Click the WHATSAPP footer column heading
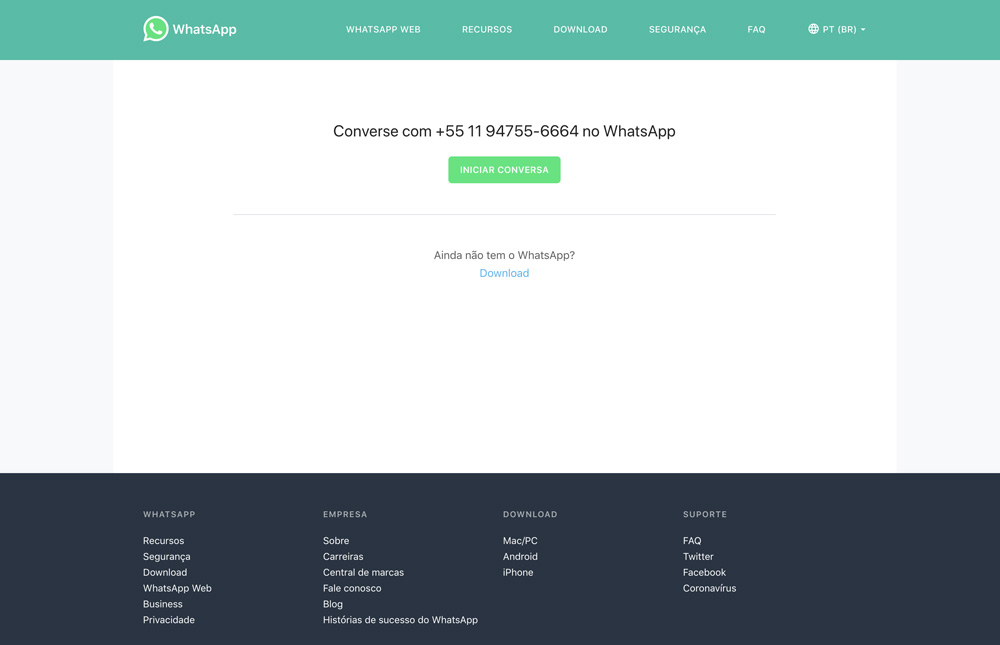The height and width of the screenshot is (645, 1000). pyautogui.click(x=169, y=514)
